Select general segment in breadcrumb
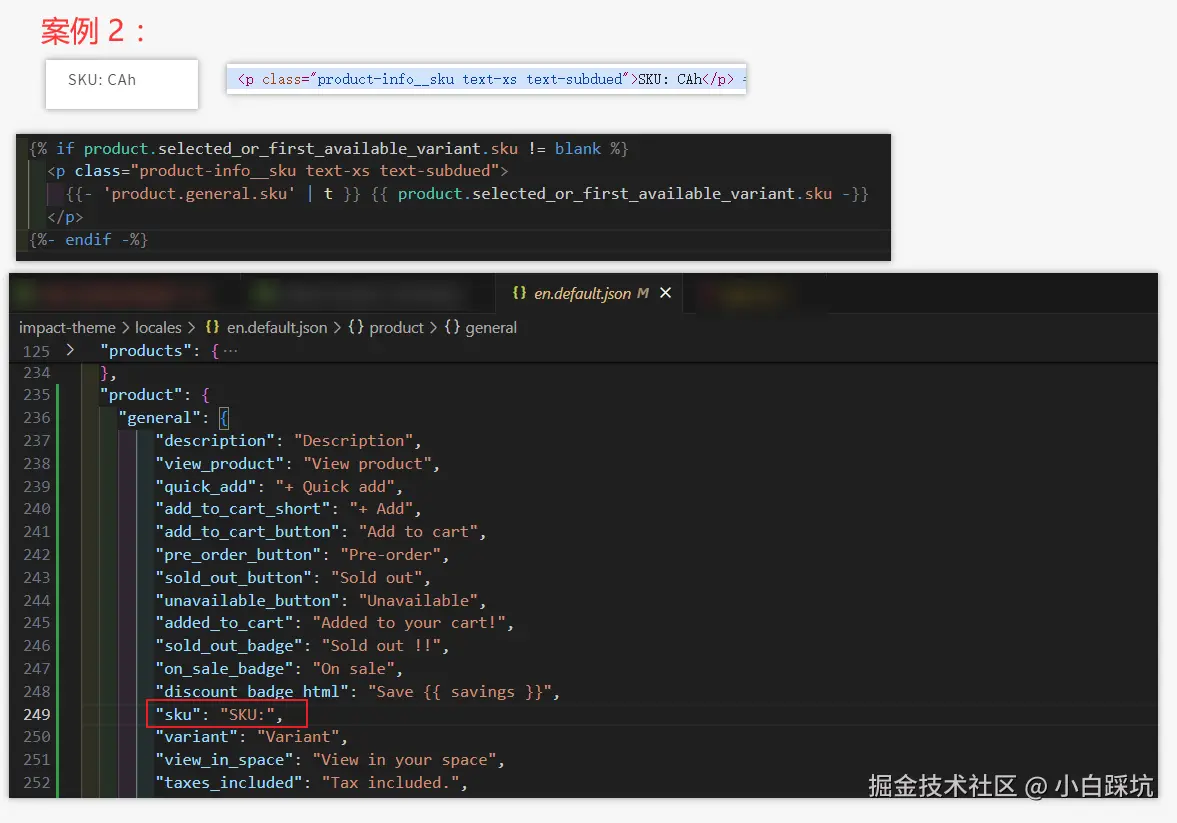 [x=491, y=327]
